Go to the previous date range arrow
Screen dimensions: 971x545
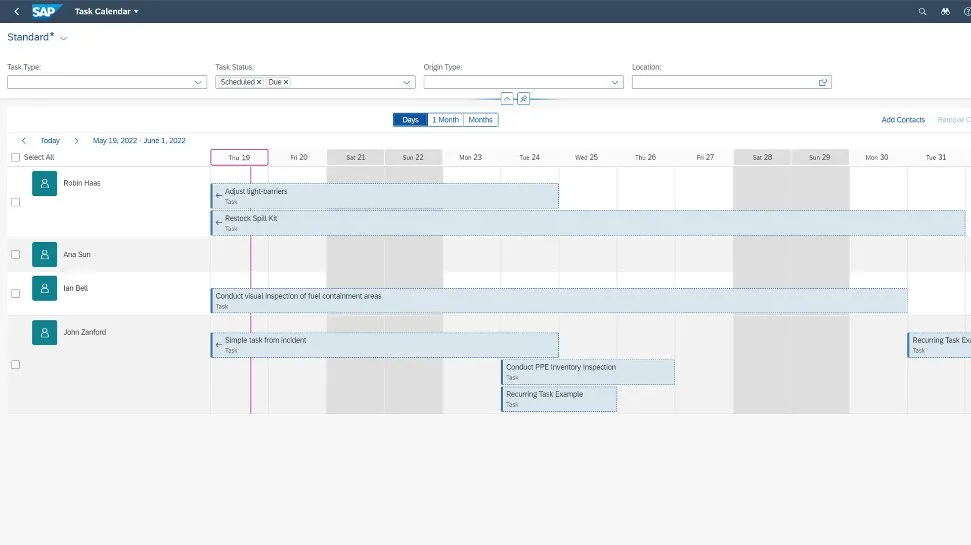(x=24, y=141)
